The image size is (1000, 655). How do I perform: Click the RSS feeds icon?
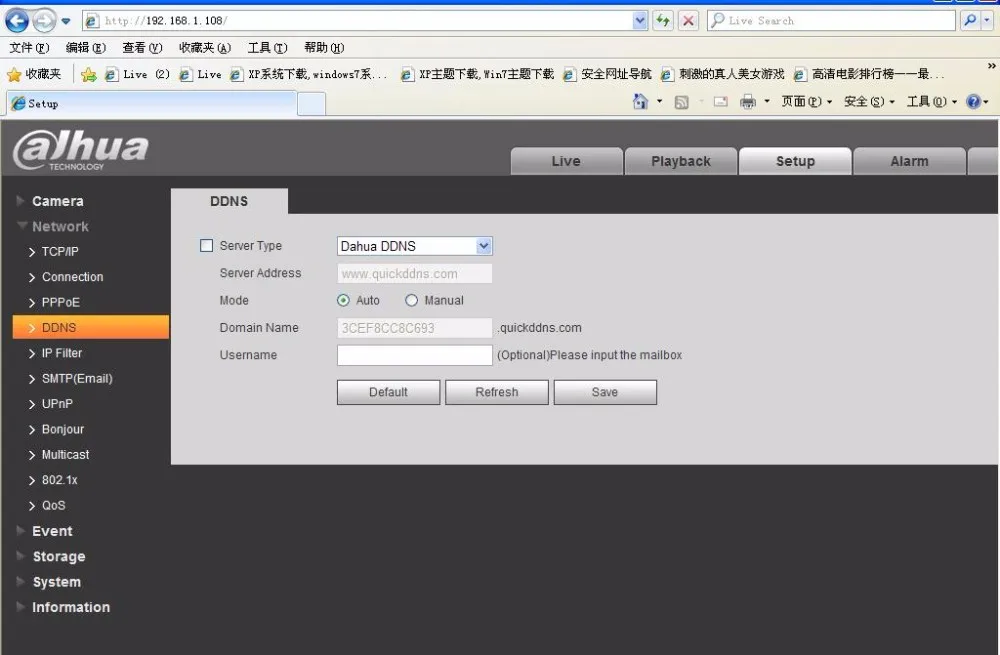point(681,102)
